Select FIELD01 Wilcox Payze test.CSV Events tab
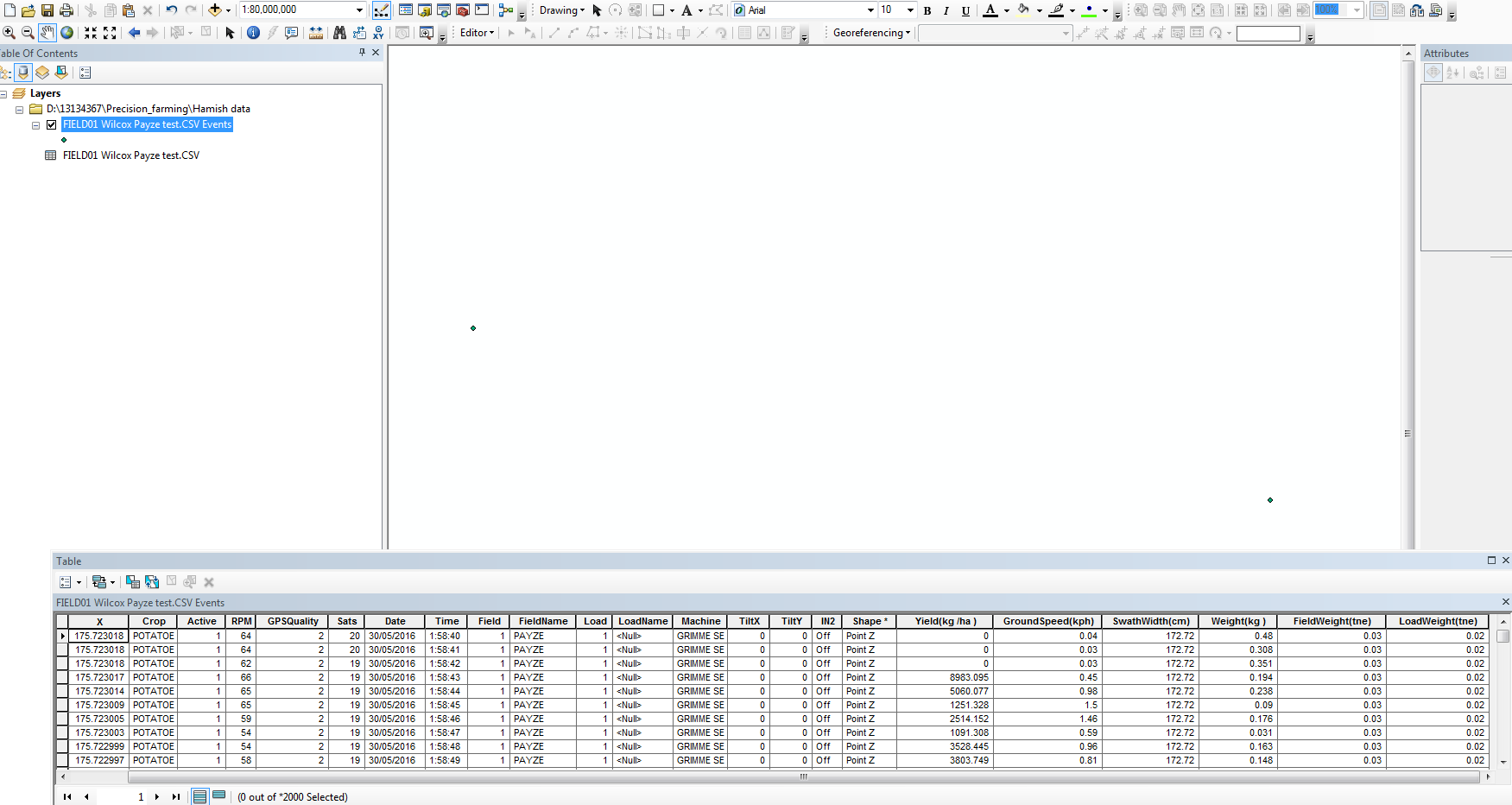Screen dimensions: 1512x805 coord(140,603)
